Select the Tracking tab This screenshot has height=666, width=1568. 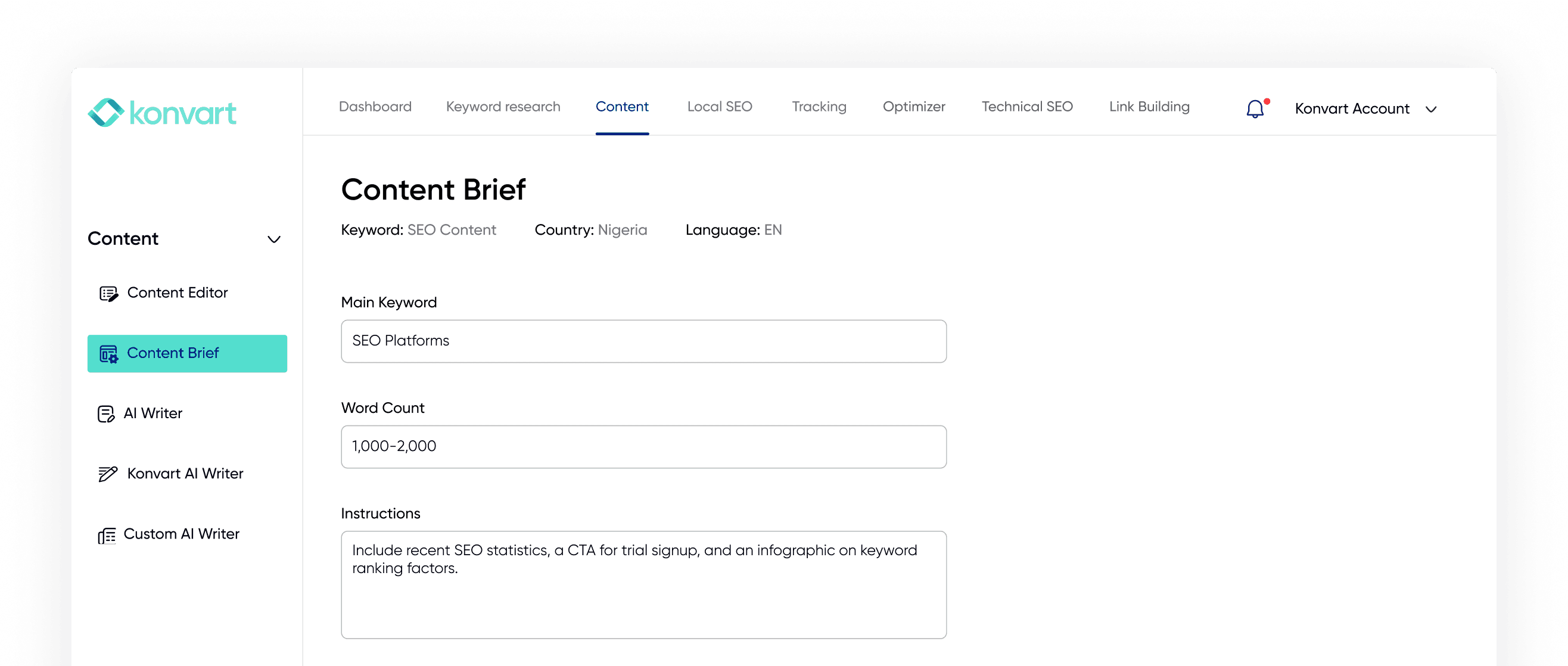819,107
